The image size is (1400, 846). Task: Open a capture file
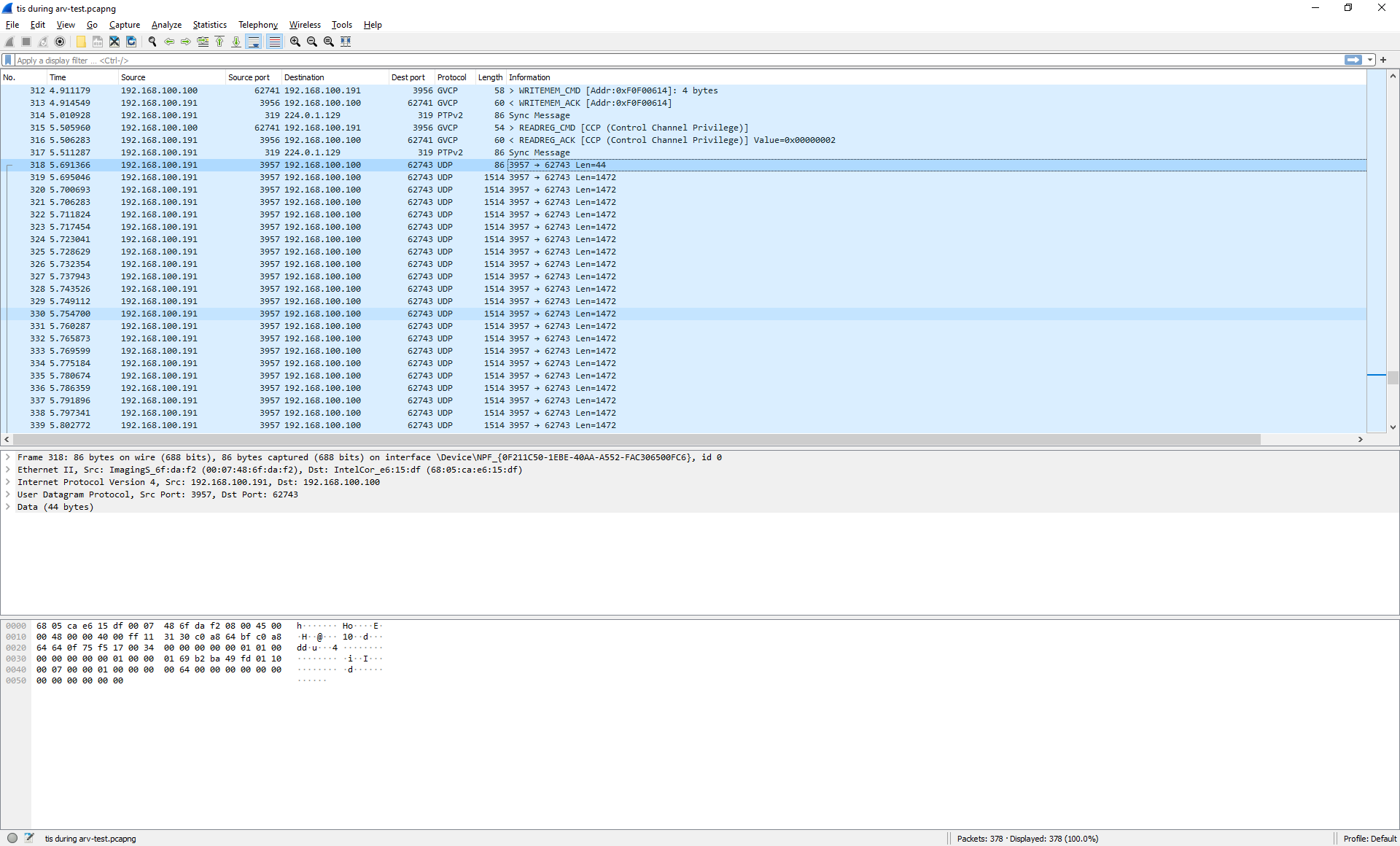[80, 42]
